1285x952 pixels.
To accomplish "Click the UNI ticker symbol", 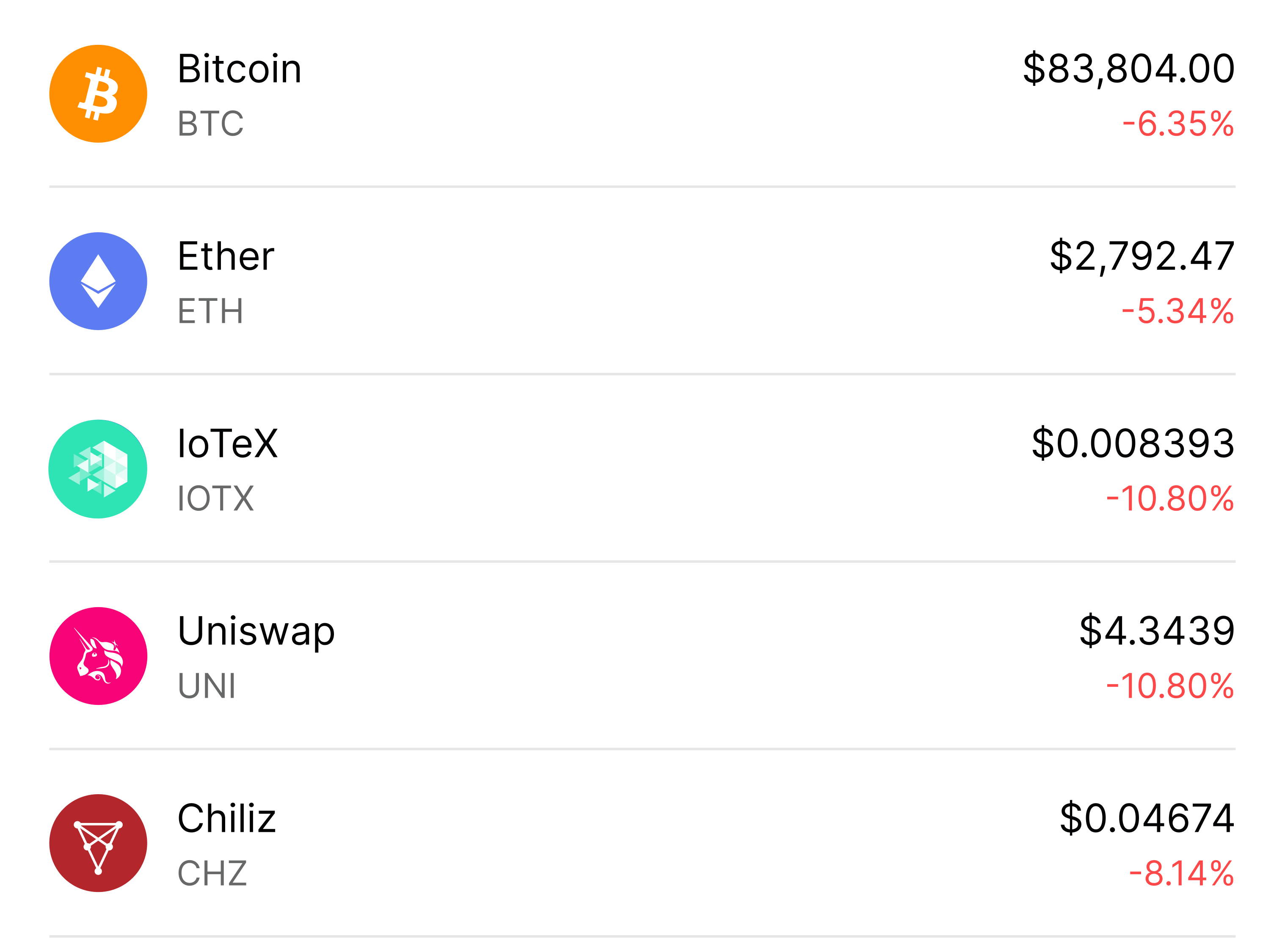I will pyautogui.click(x=207, y=686).
